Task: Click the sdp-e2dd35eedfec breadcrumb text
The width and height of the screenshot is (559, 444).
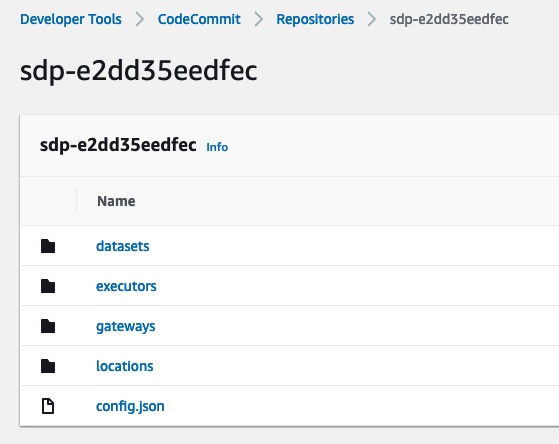Action: 449,19
